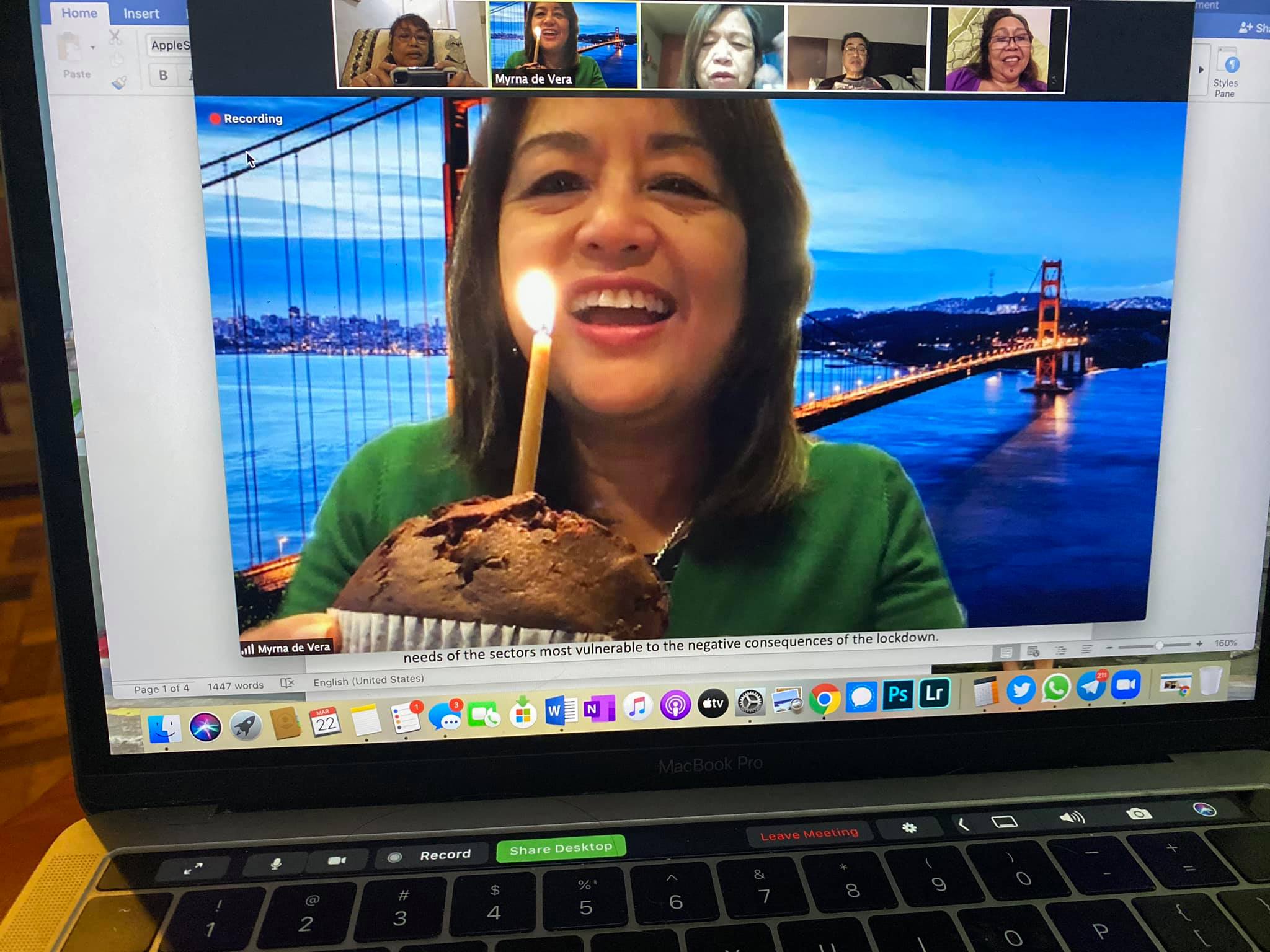
Task: Expand styles gallery arrow beside Styles Pane
Action: point(1201,69)
